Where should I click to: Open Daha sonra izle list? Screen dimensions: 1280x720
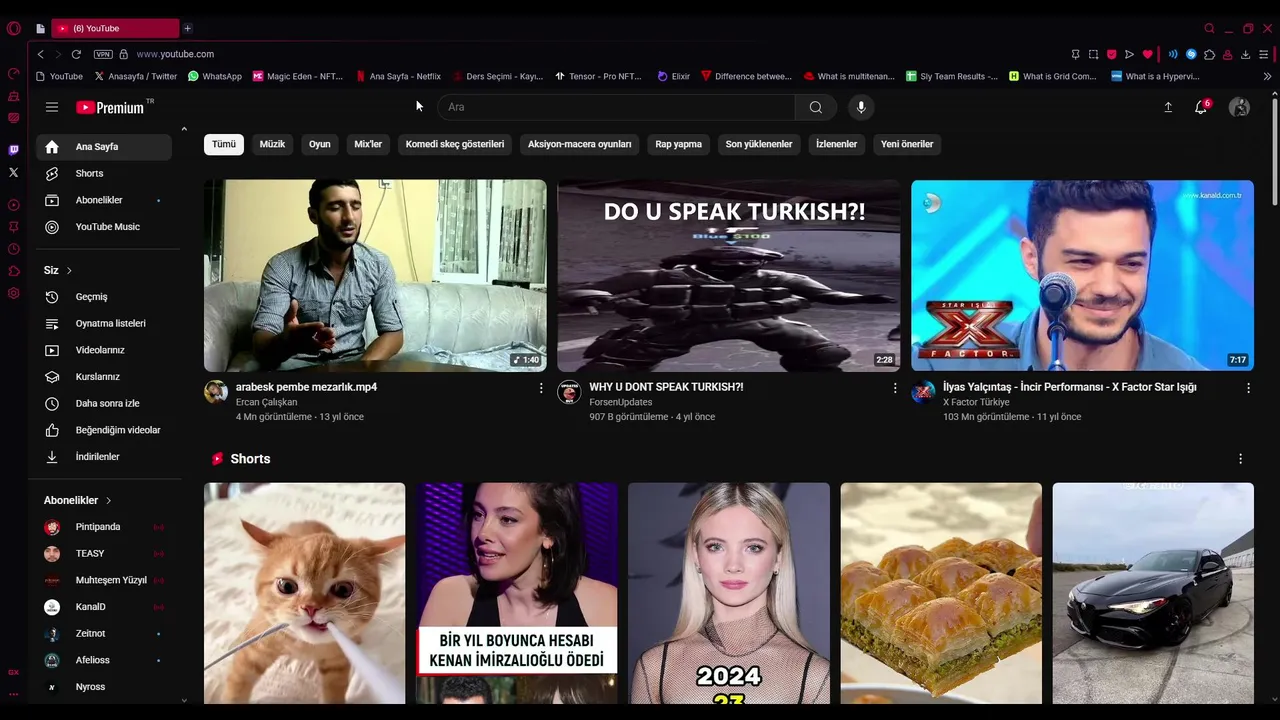click(104, 403)
